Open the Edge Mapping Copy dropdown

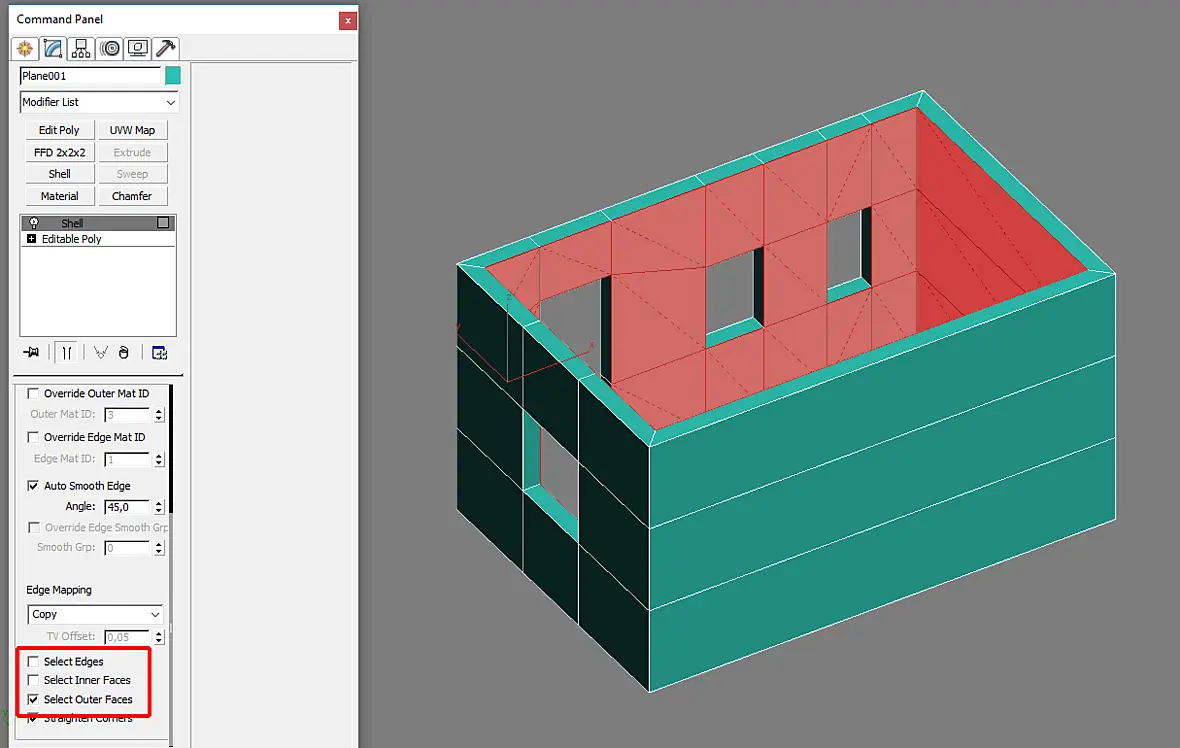point(95,614)
